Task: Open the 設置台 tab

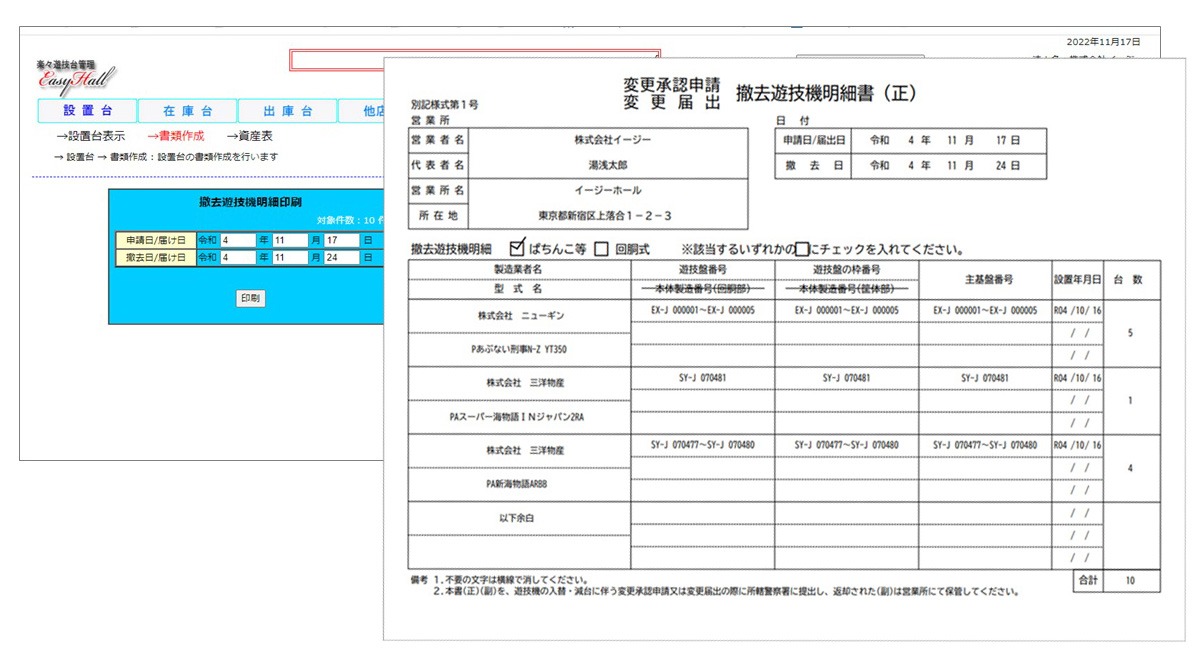Action: 87,111
